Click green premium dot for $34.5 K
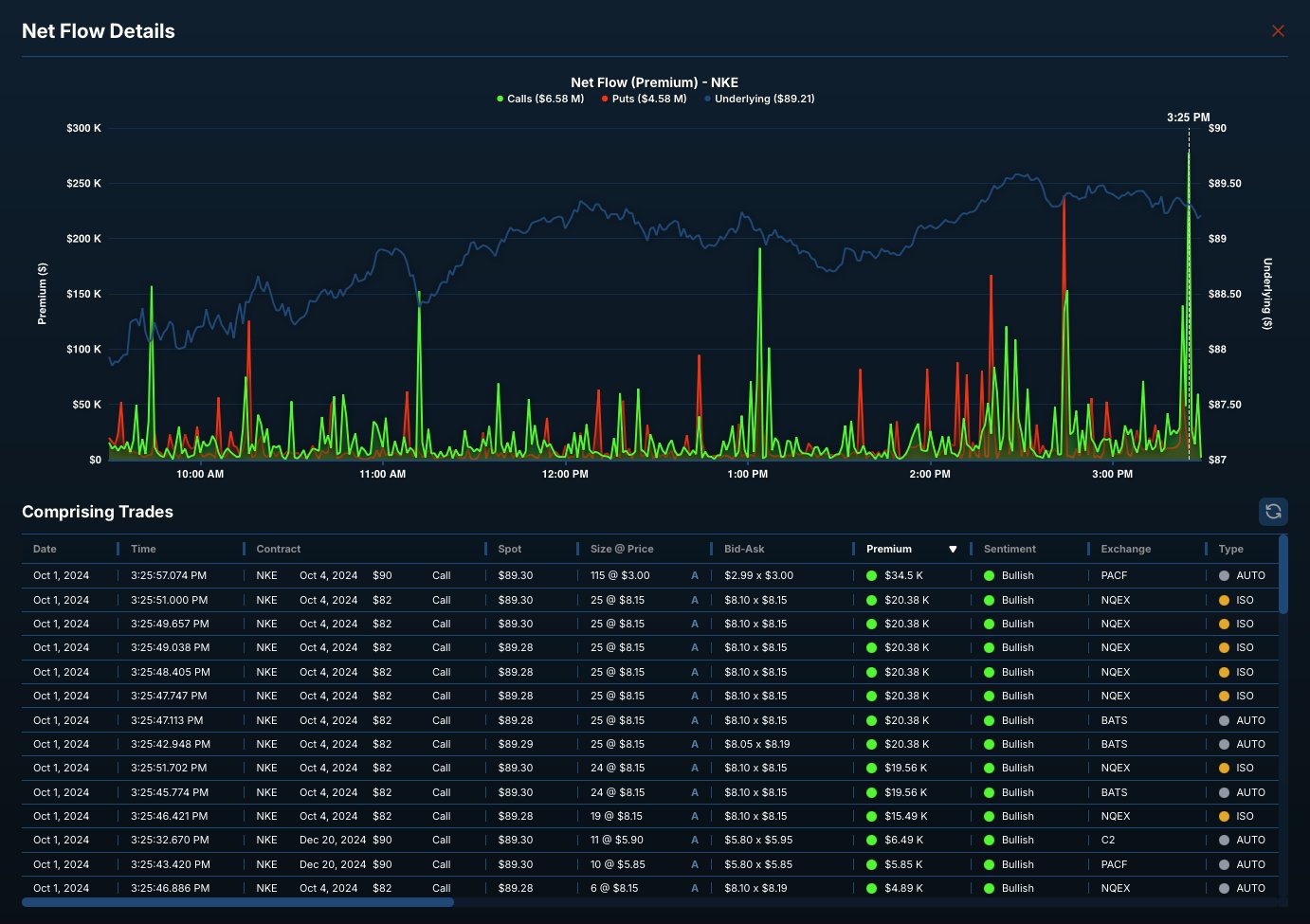Viewport: 1310px width, 924px height. pos(871,575)
